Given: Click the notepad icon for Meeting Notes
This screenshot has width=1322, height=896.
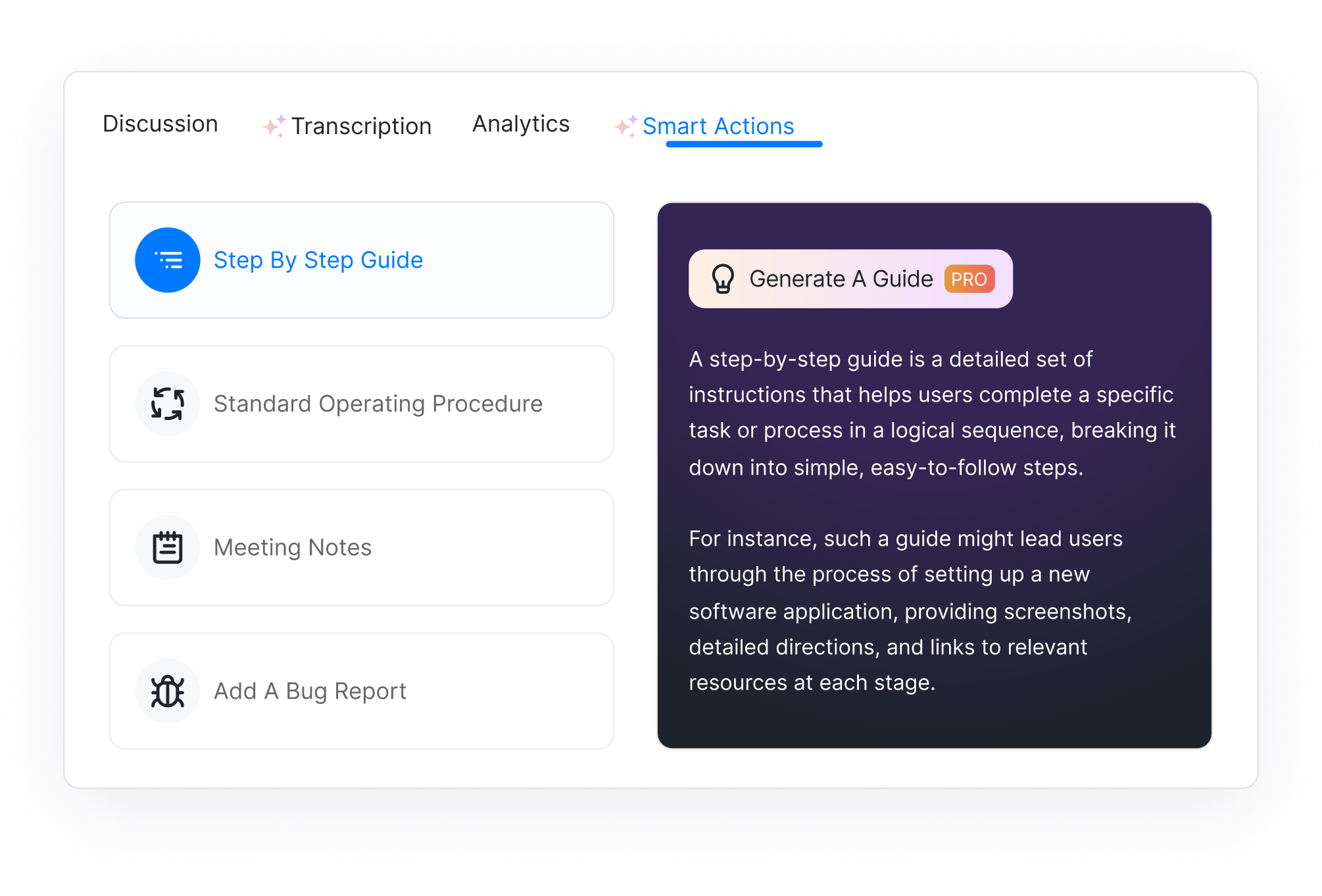Looking at the screenshot, I should pyautogui.click(x=167, y=548).
